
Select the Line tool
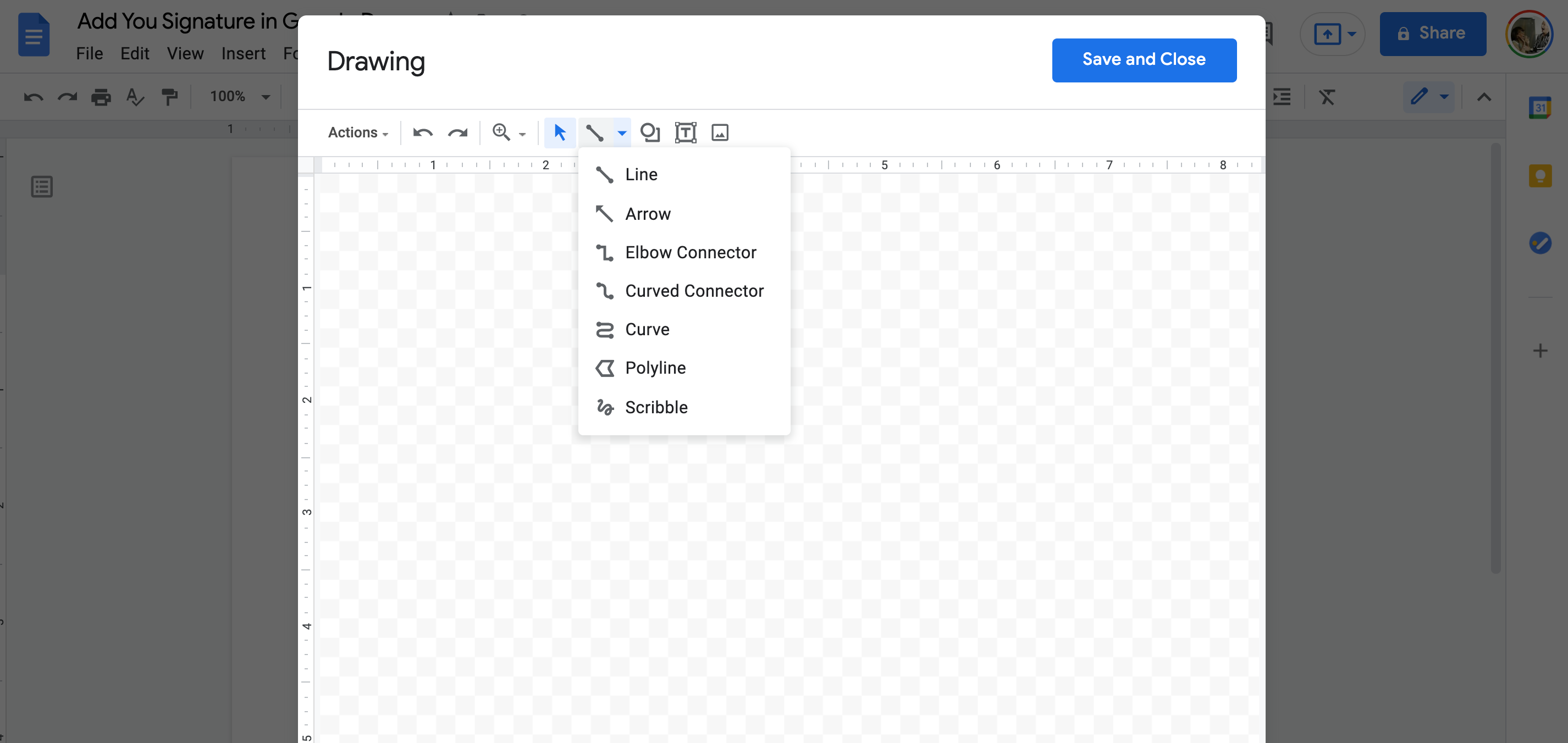(x=641, y=174)
